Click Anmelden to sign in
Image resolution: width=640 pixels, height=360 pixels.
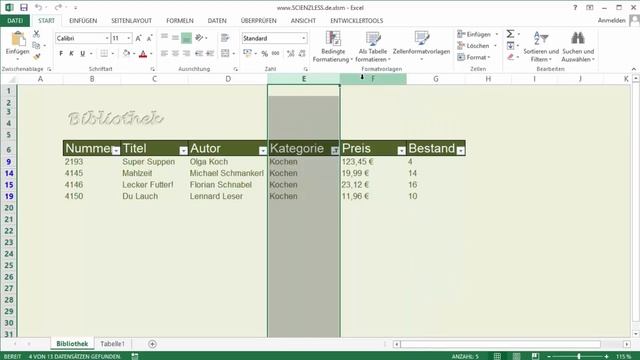click(611, 20)
